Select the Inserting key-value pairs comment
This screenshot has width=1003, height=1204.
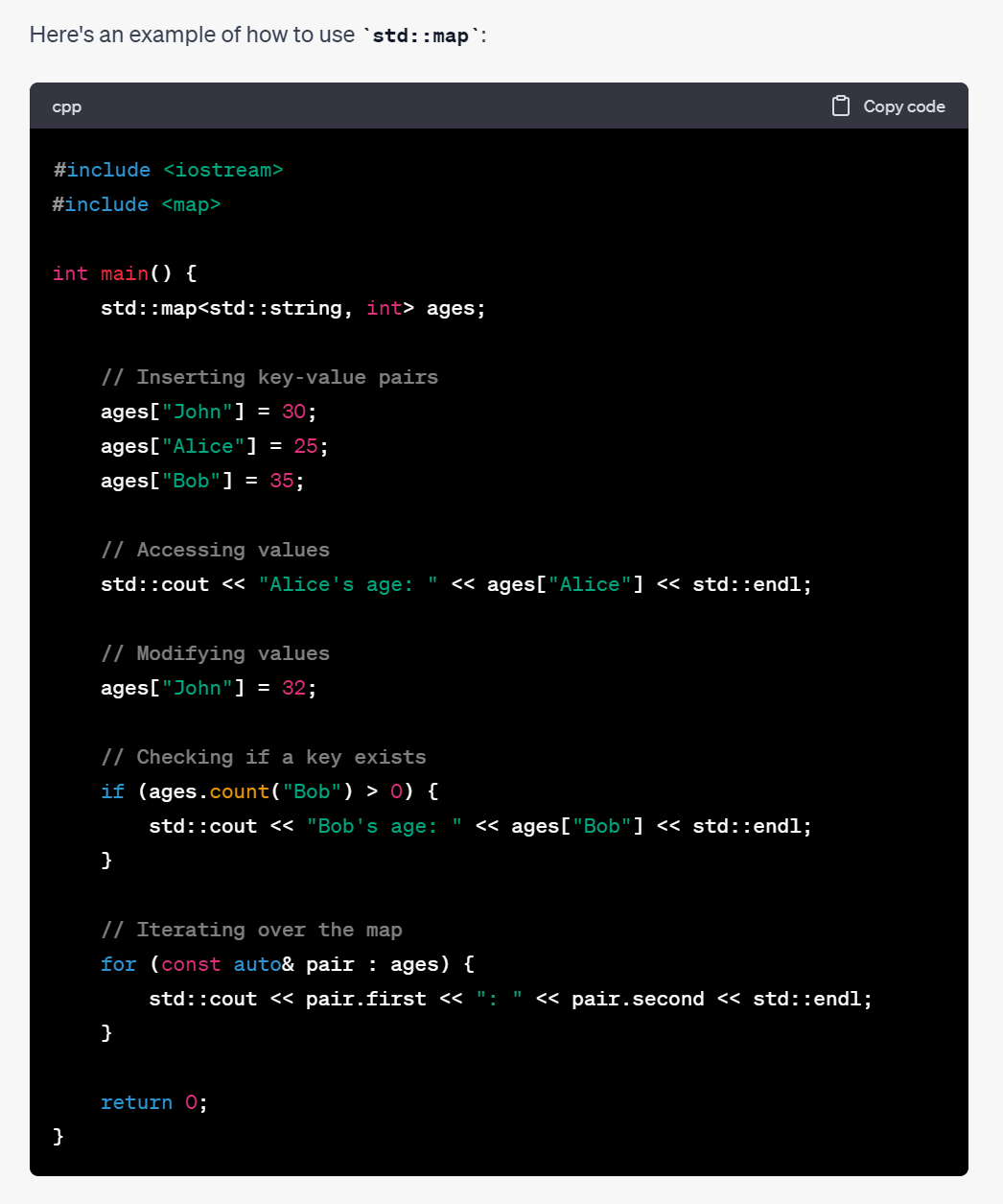click(269, 377)
